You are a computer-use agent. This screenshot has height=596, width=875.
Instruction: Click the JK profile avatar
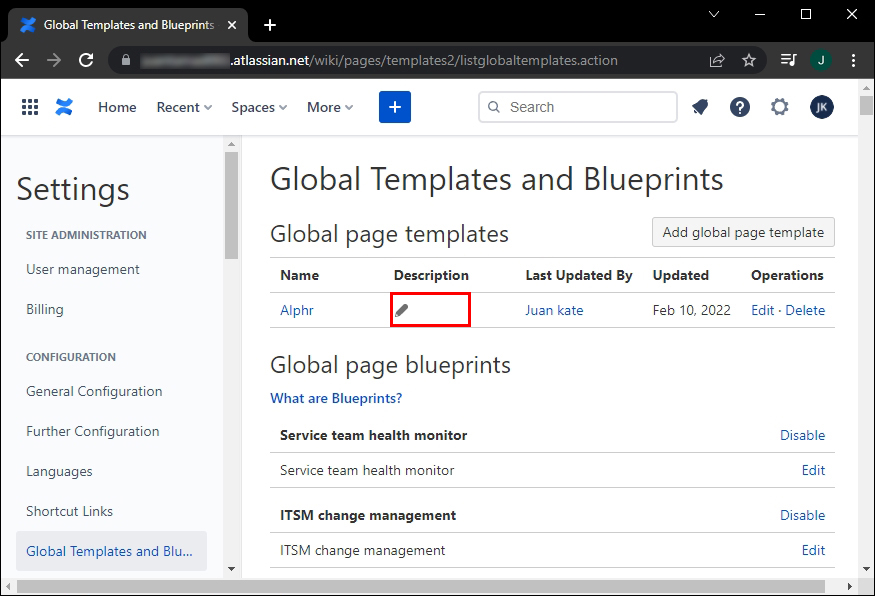821,107
